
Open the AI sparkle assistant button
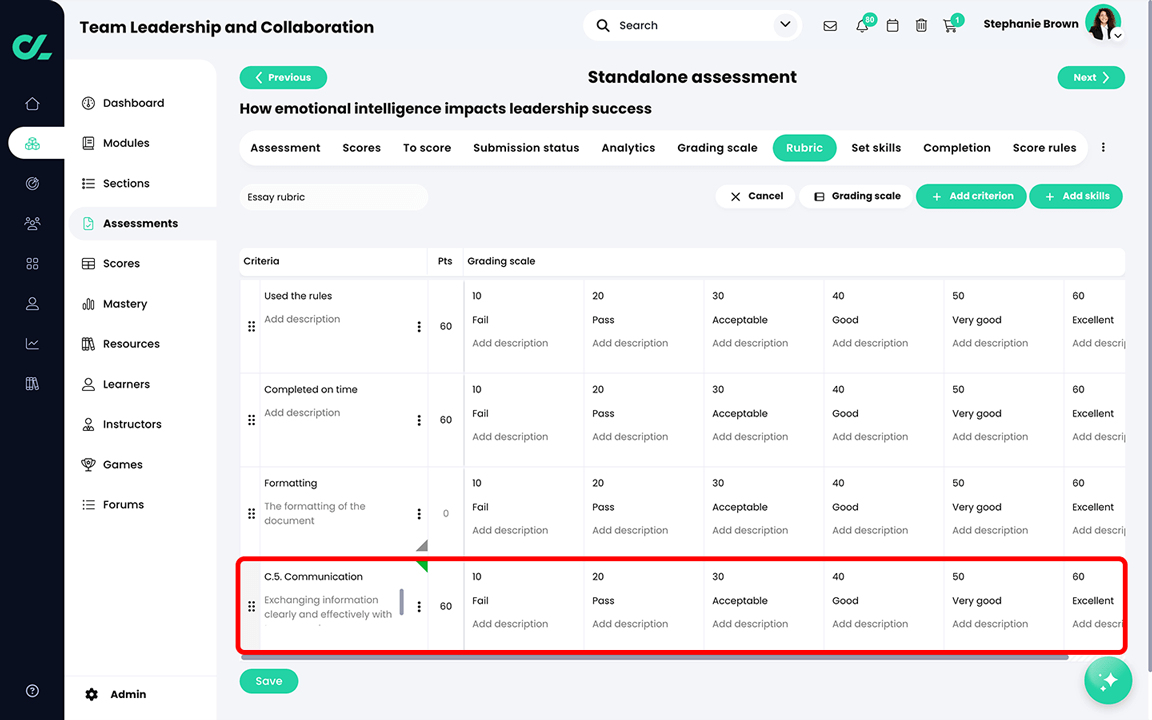[1108, 680]
